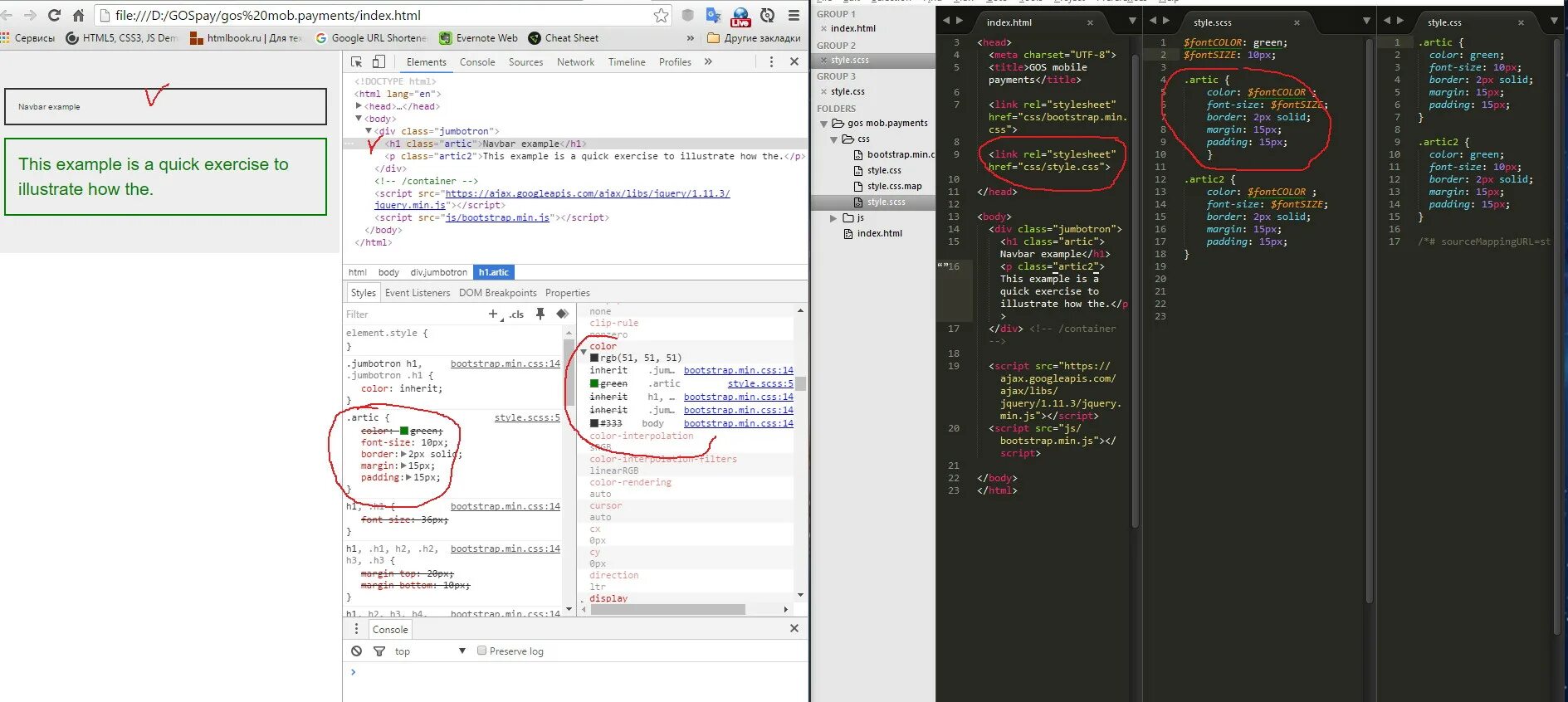Screen dimensions: 1568x702
Task: Toggle device mode in DevTools
Action: point(379,61)
